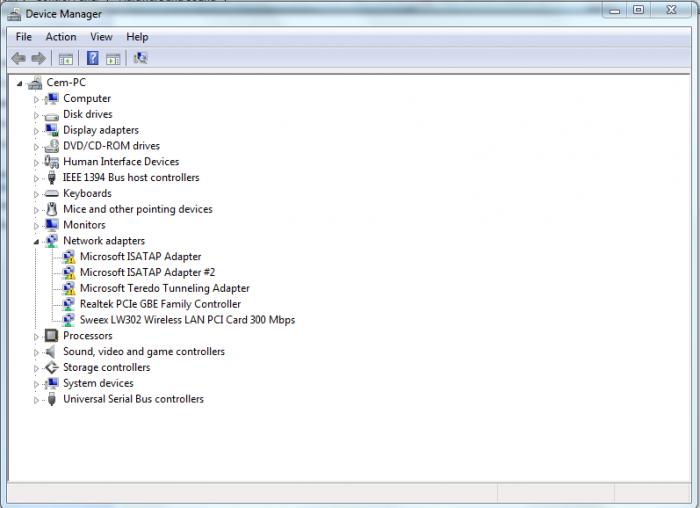Viewport: 700px width, 508px height.
Task: Select Realtek PCIe GBE Family Controller label
Action: tap(160, 304)
